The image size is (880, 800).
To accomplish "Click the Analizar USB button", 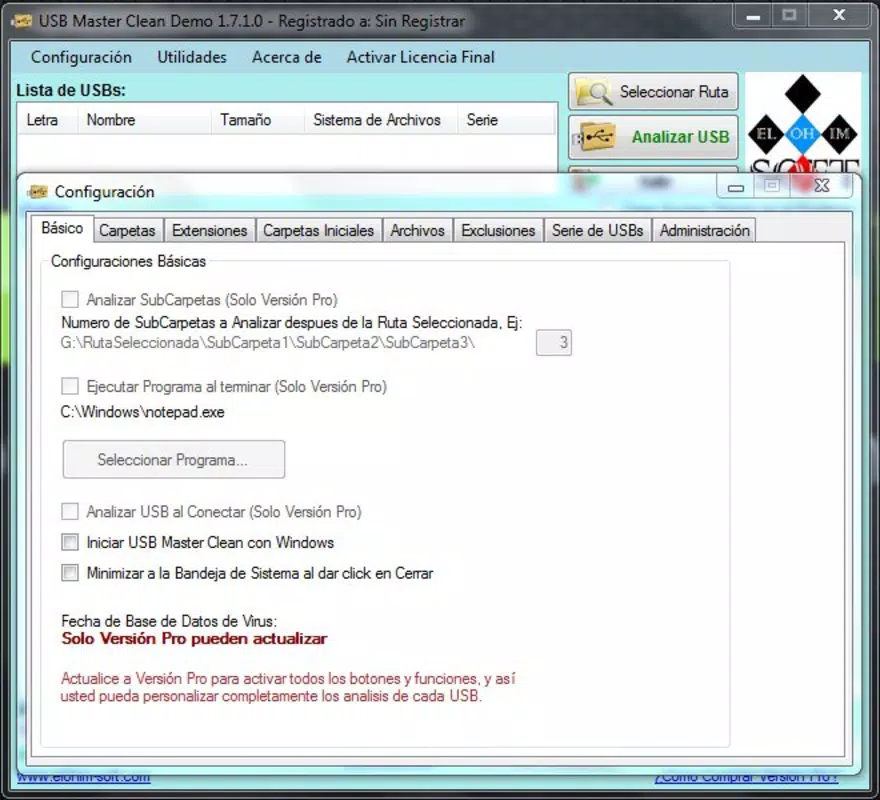I will click(x=653, y=137).
